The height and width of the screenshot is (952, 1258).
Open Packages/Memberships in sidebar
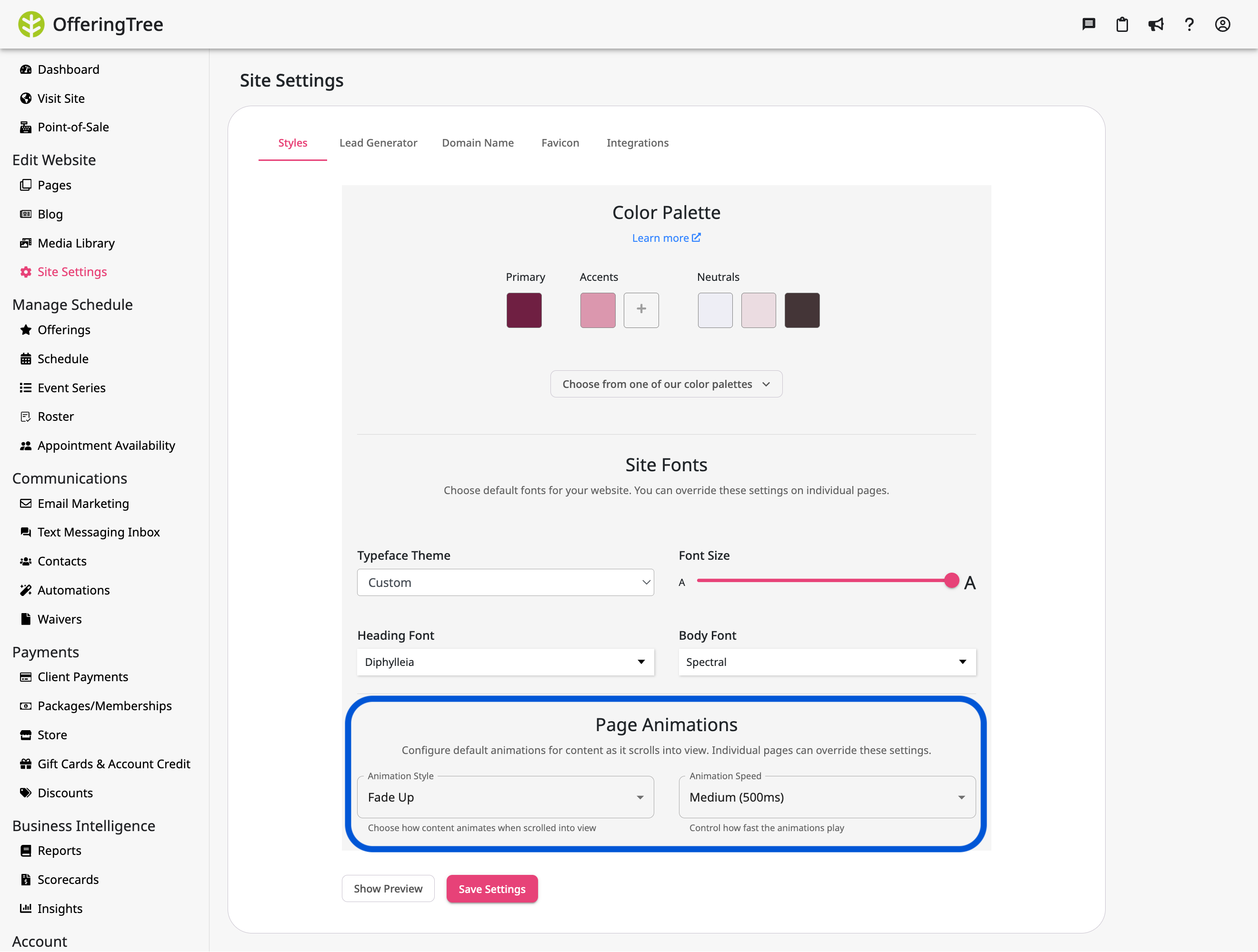click(x=104, y=706)
